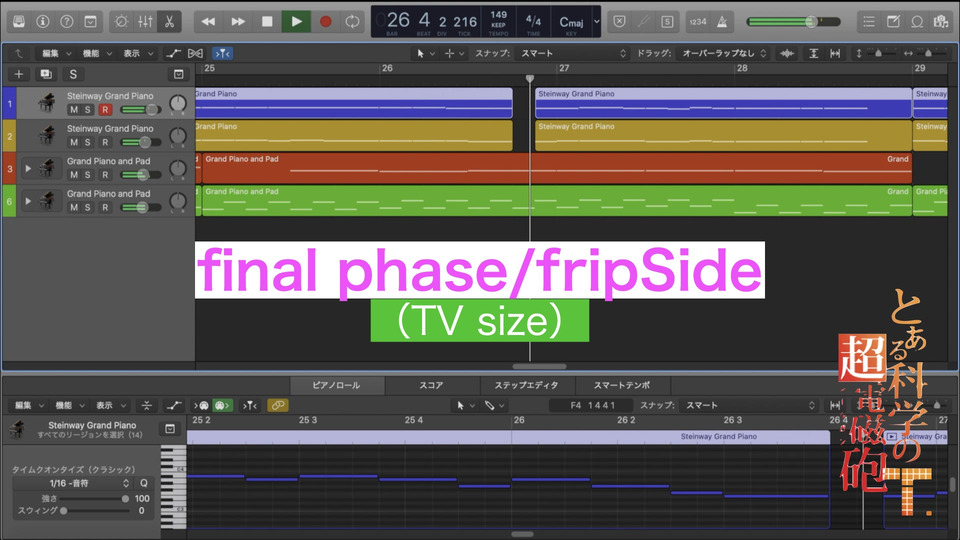960x540 pixels.
Task: Click the duplicate track button
Action: click(x=46, y=74)
